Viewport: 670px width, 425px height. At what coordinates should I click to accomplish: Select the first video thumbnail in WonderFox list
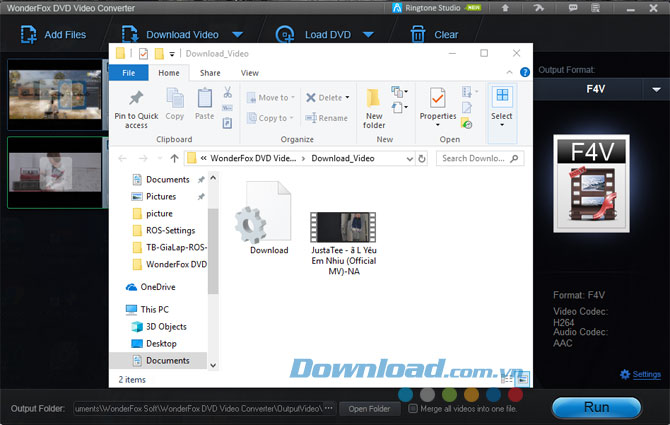pyautogui.click(x=55, y=94)
